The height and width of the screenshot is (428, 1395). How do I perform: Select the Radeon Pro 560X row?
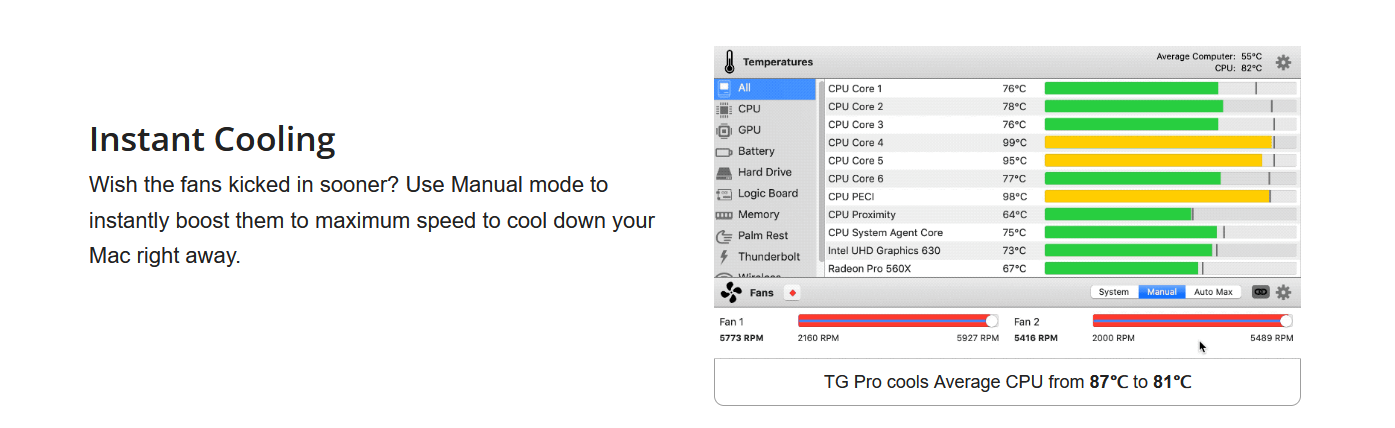(1062, 268)
